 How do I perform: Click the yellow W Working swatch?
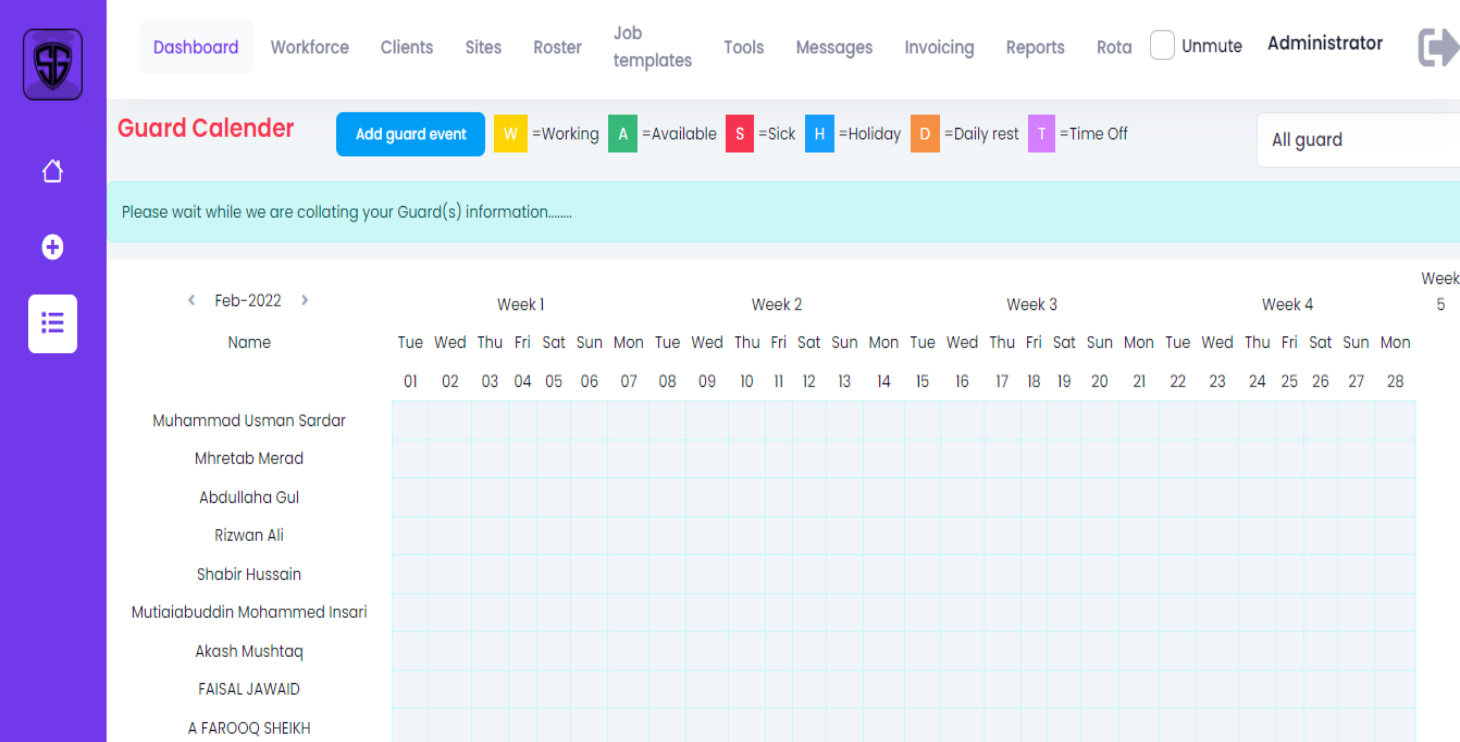[510, 134]
